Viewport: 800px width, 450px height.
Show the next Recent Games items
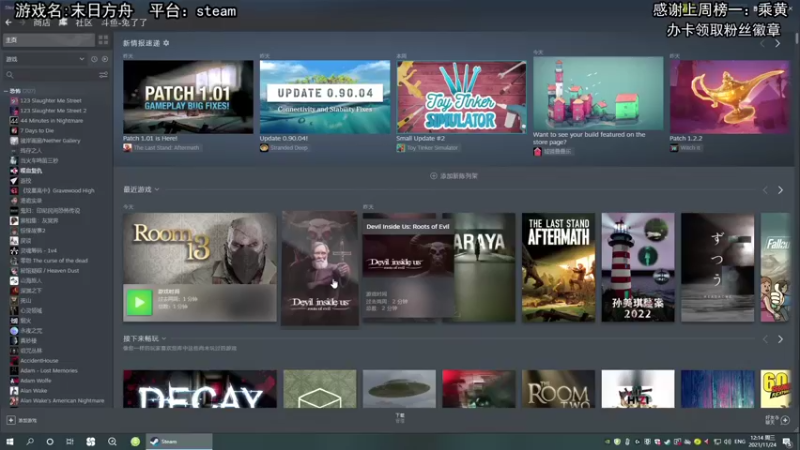tap(781, 190)
